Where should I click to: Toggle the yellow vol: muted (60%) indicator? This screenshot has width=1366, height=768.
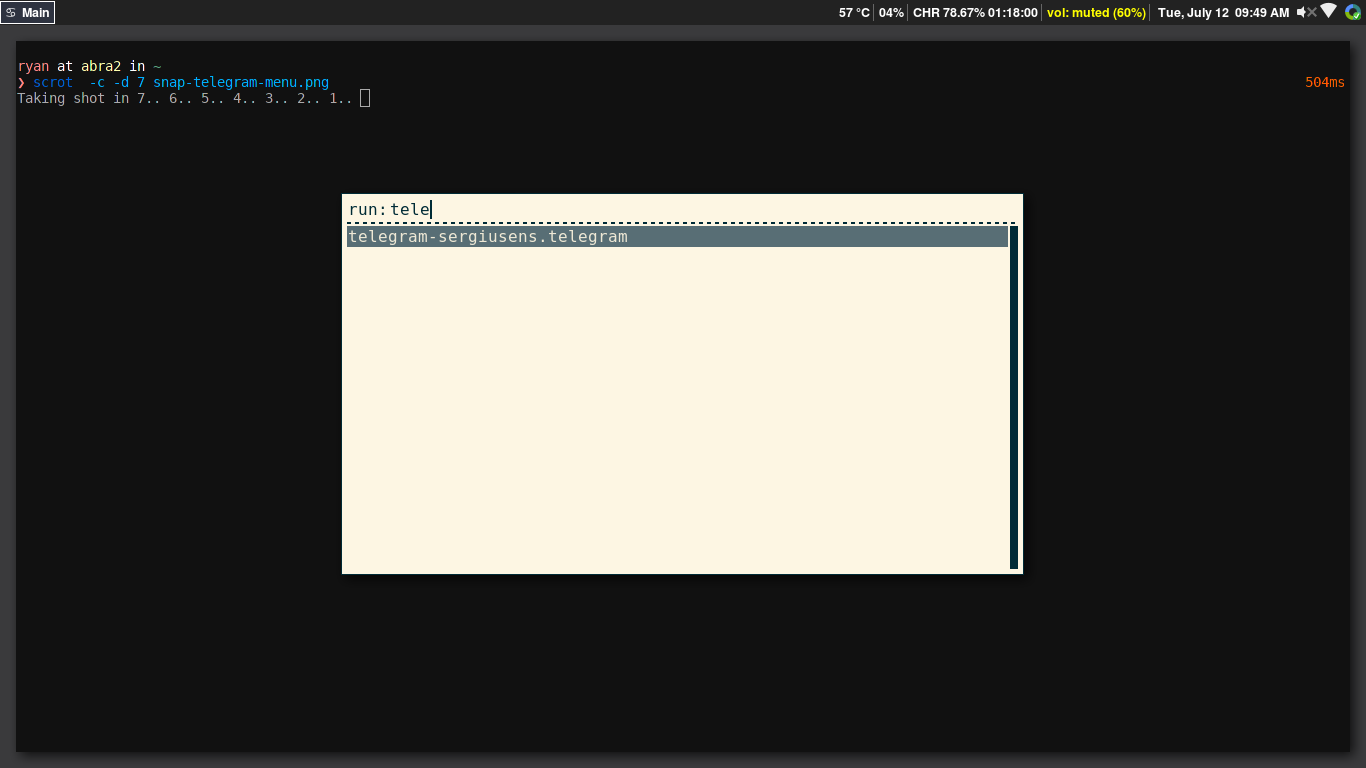pyautogui.click(x=1096, y=13)
